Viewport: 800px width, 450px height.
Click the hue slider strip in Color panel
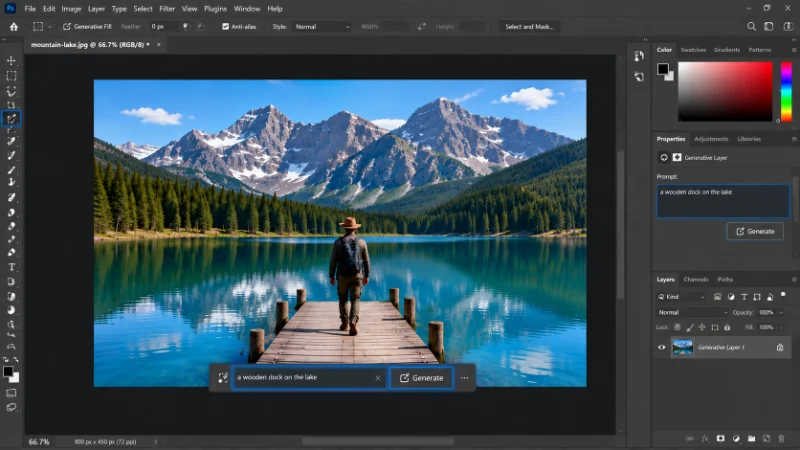tap(786, 92)
